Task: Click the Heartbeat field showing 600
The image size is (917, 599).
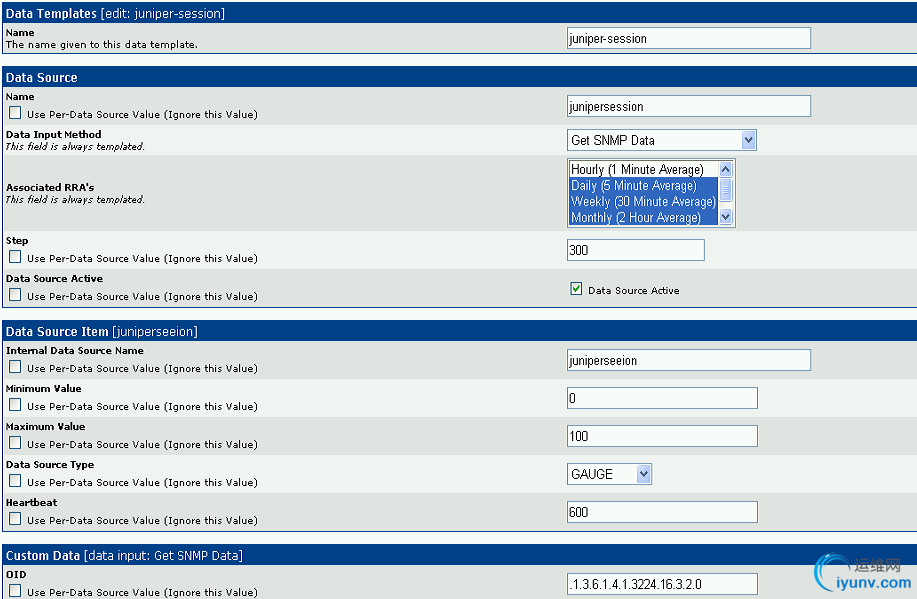Action: tap(662, 512)
